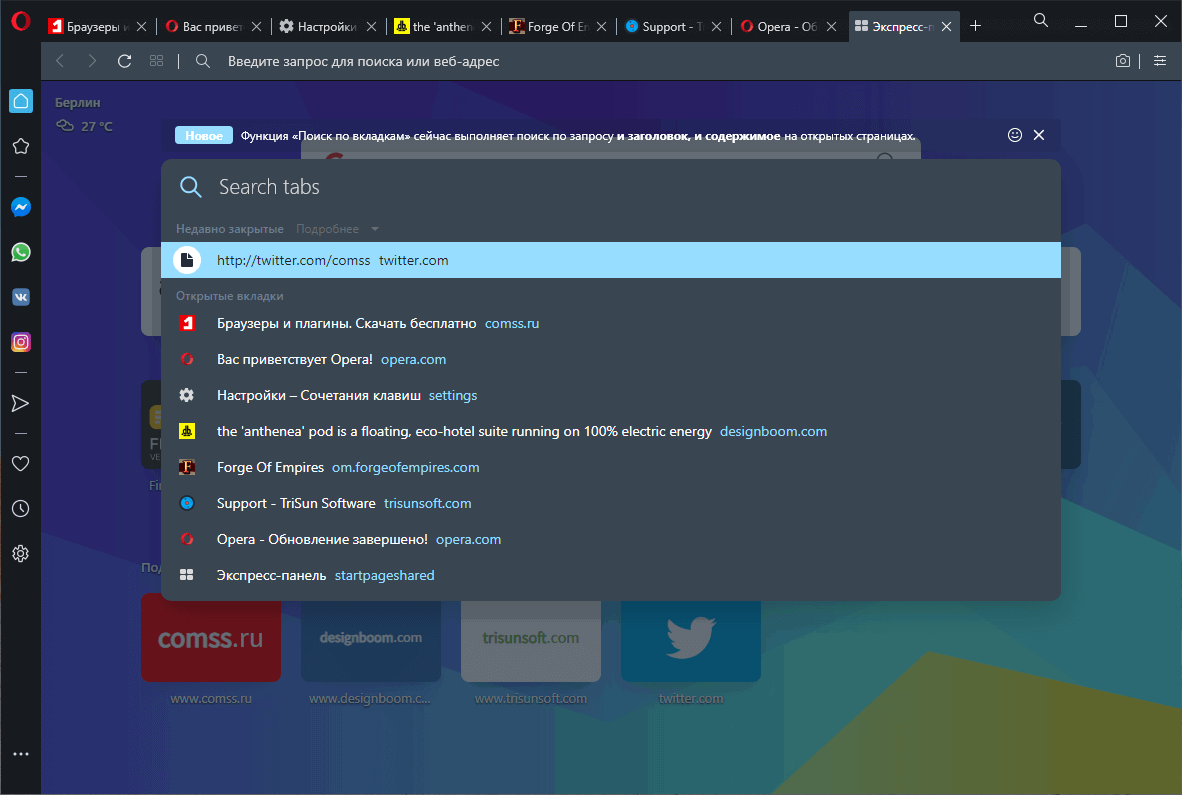Open Instagram in sidebar
This screenshot has height=795, width=1182.
[x=21, y=342]
